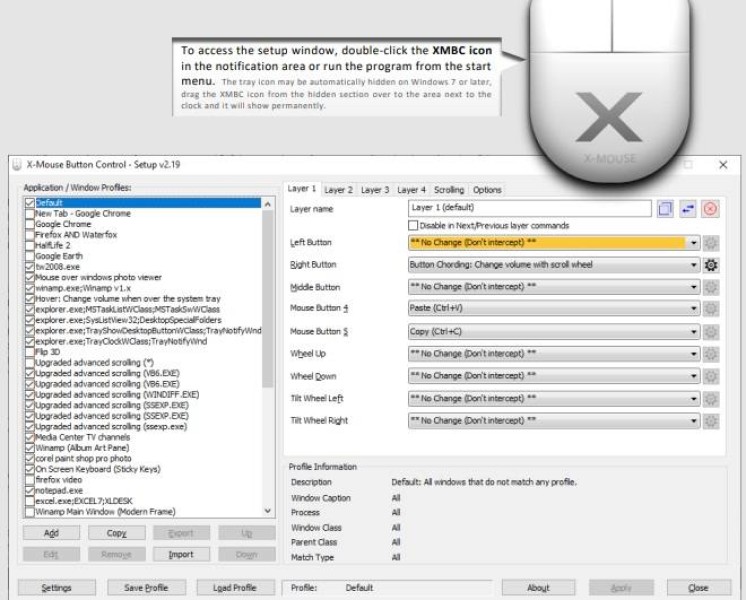The image size is (746, 600).
Task: Click the gear icon beside Tilt Wheel Left
Action: (711, 399)
